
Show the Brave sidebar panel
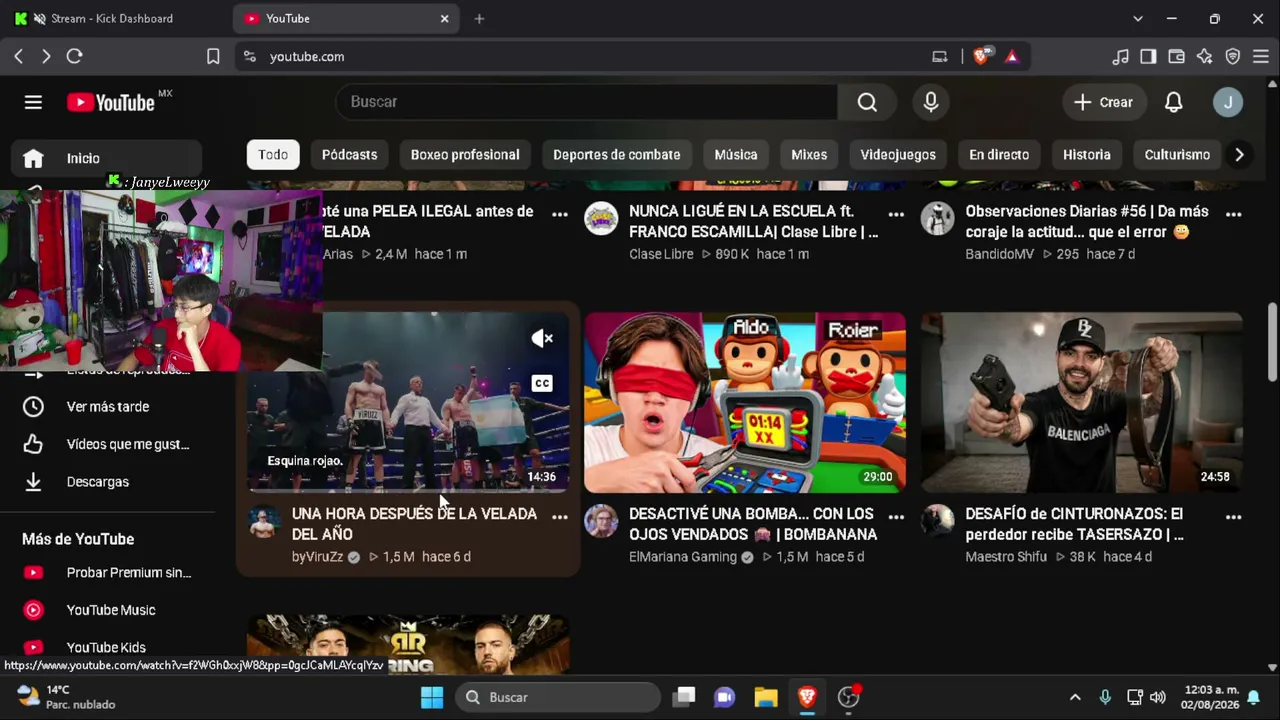point(1148,57)
